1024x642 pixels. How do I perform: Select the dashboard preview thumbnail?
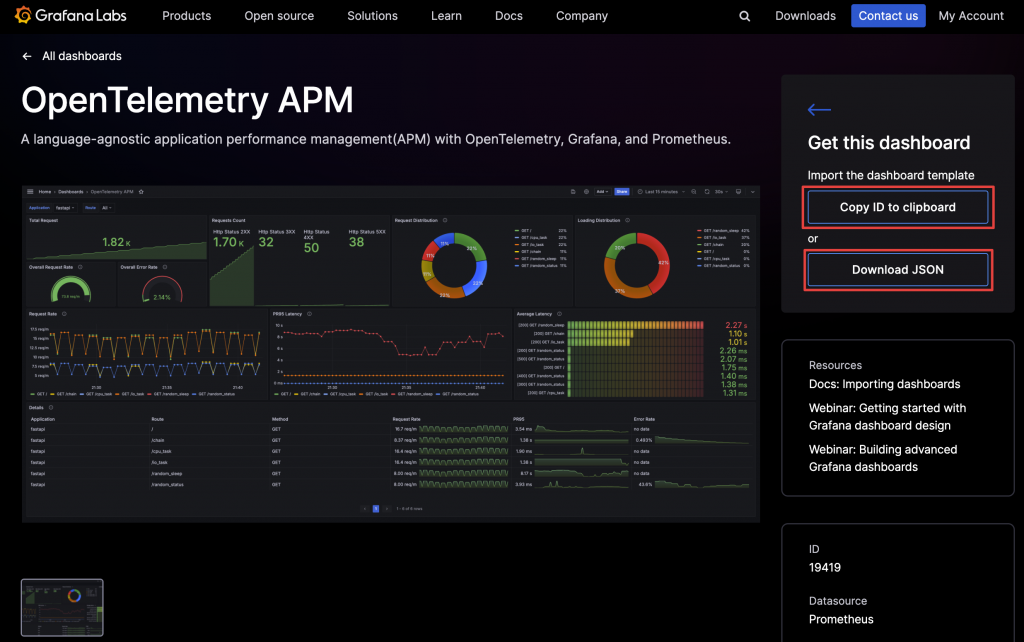tap(62, 607)
